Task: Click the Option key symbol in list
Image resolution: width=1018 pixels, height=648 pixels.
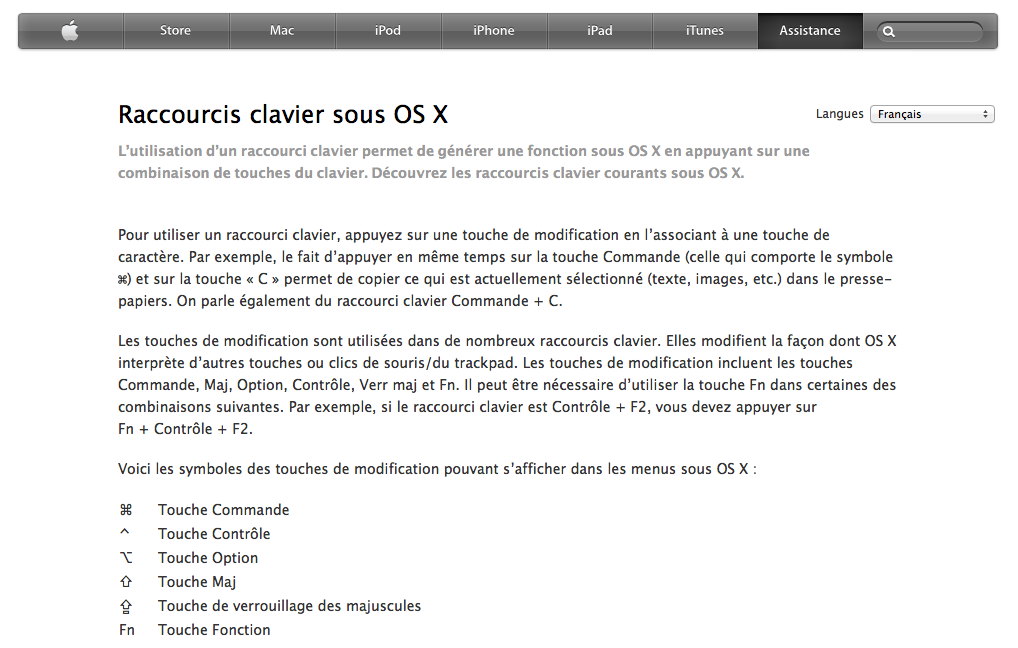Action: 126,558
